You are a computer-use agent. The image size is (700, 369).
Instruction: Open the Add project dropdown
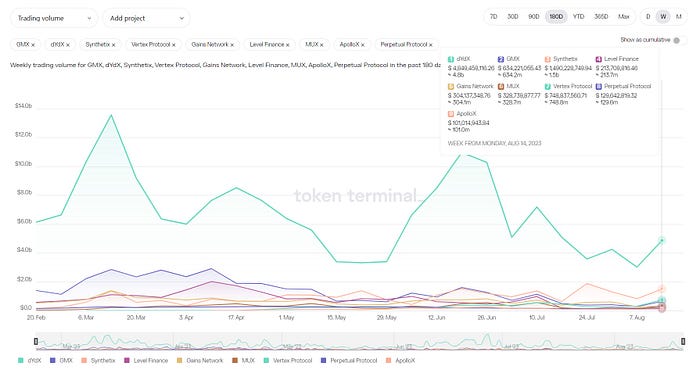pos(146,18)
